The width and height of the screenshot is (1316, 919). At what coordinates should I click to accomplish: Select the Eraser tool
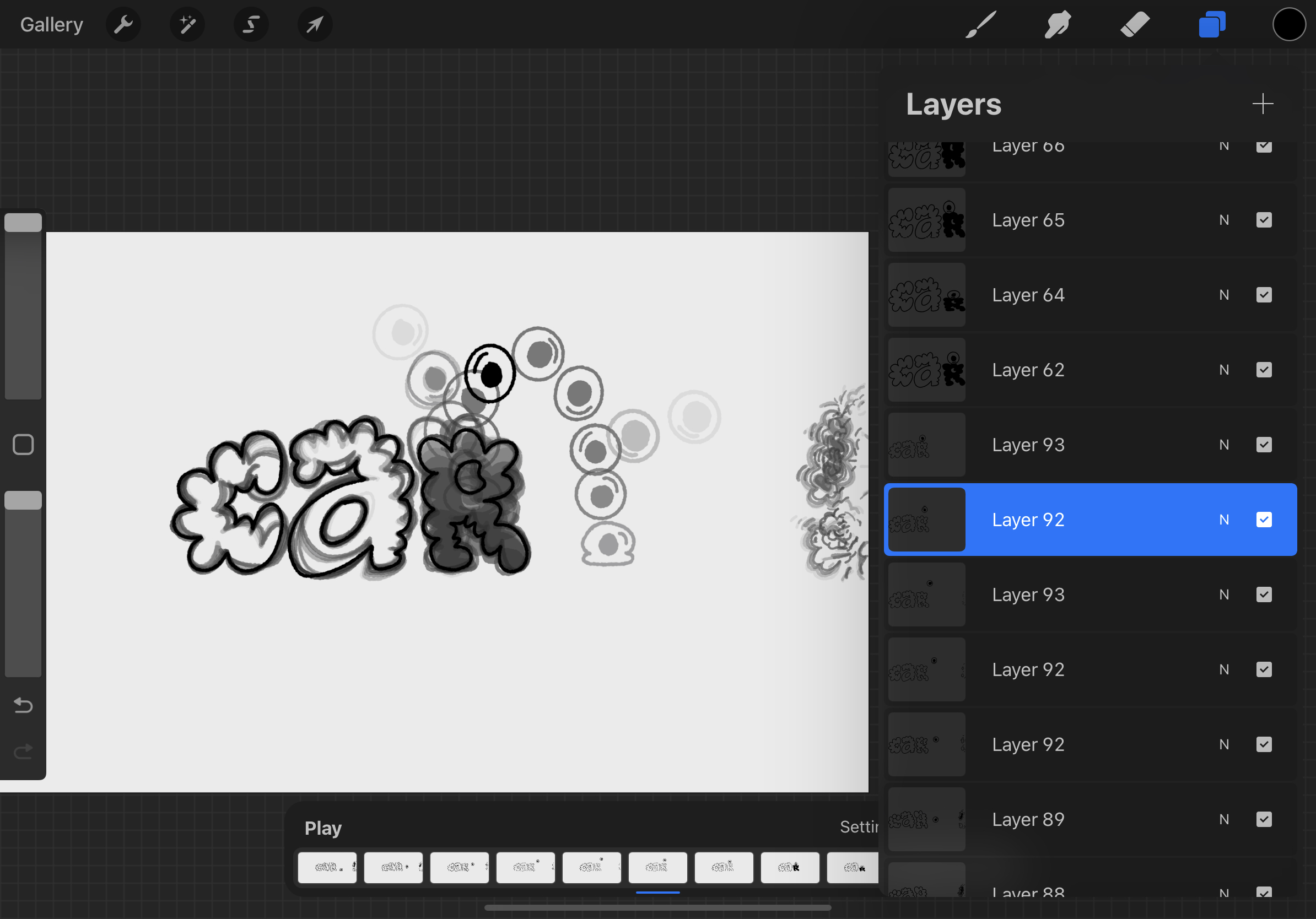tap(1135, 25)
